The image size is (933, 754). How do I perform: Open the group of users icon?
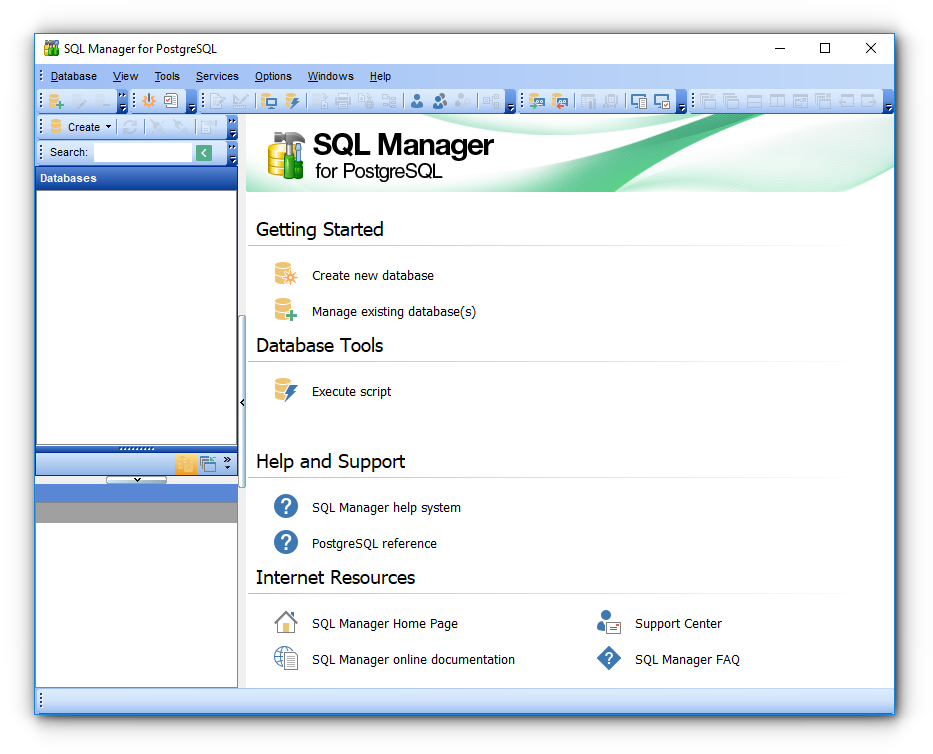(x=440, y=102)
